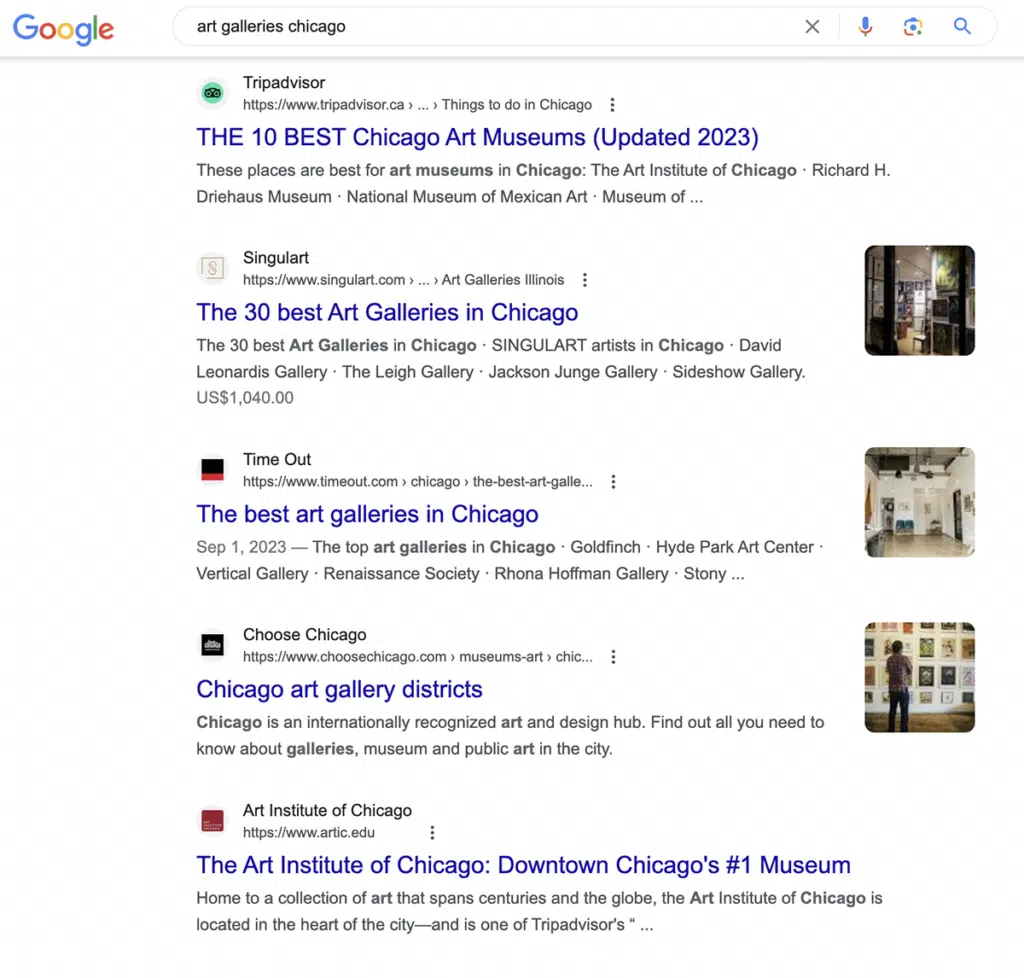Screen dimensions: 1024x978
Task: Open 'The Art Institute of Chicago: Downtown Chicago's #1 Museum'
Action: pyautogui.click(x=523, y=865)
